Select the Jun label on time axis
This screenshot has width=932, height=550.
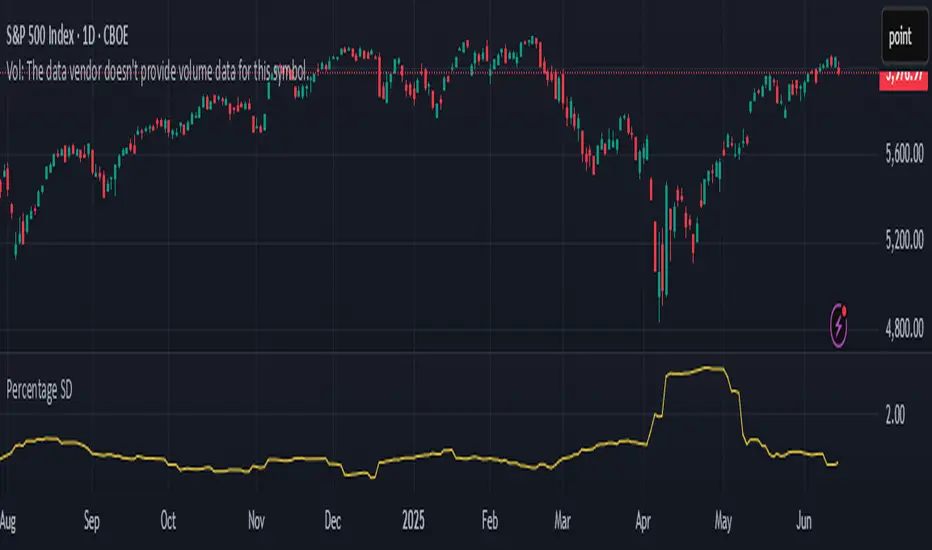(x=804, y=521)
